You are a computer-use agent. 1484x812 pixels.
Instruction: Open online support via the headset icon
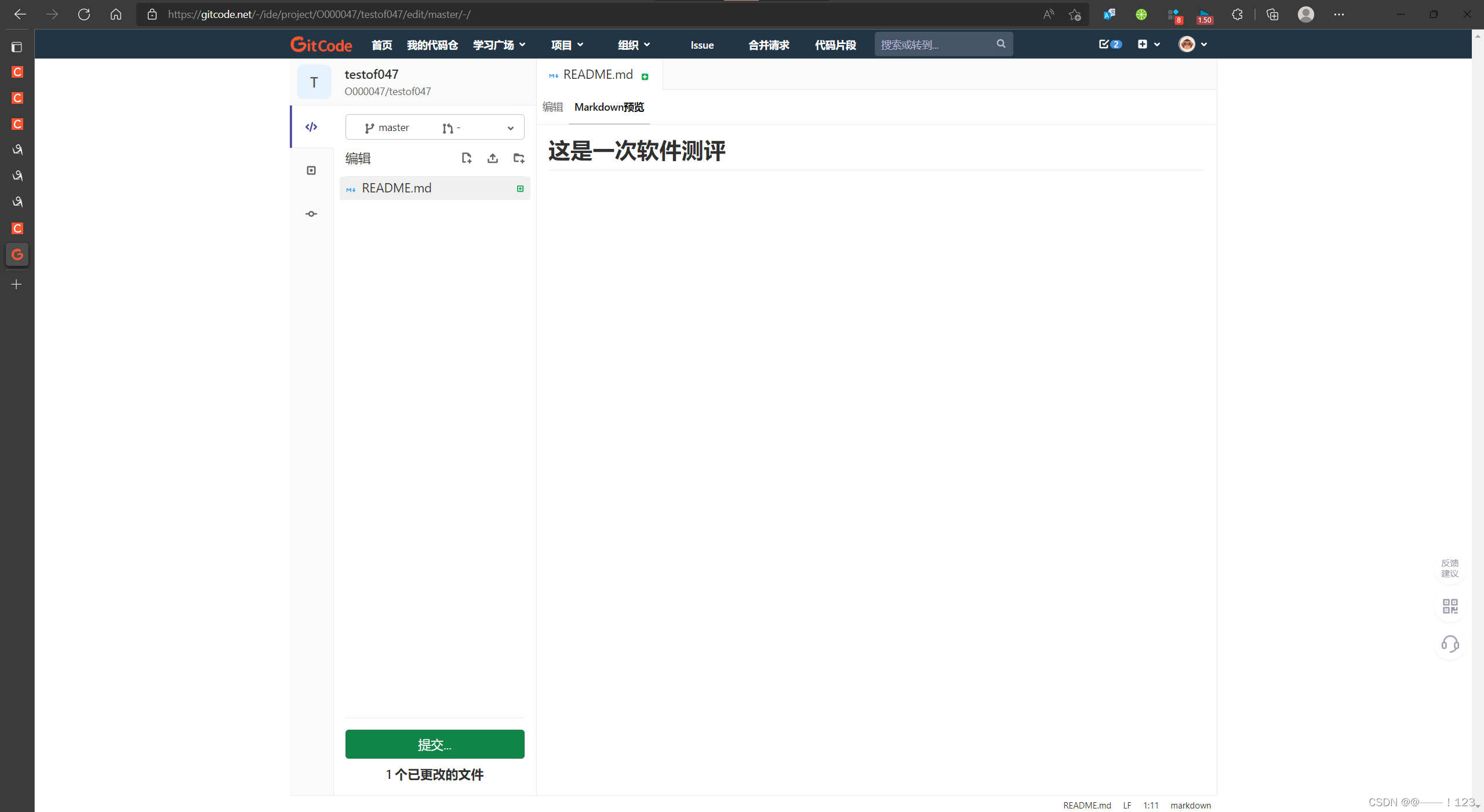coord(1450,644)
